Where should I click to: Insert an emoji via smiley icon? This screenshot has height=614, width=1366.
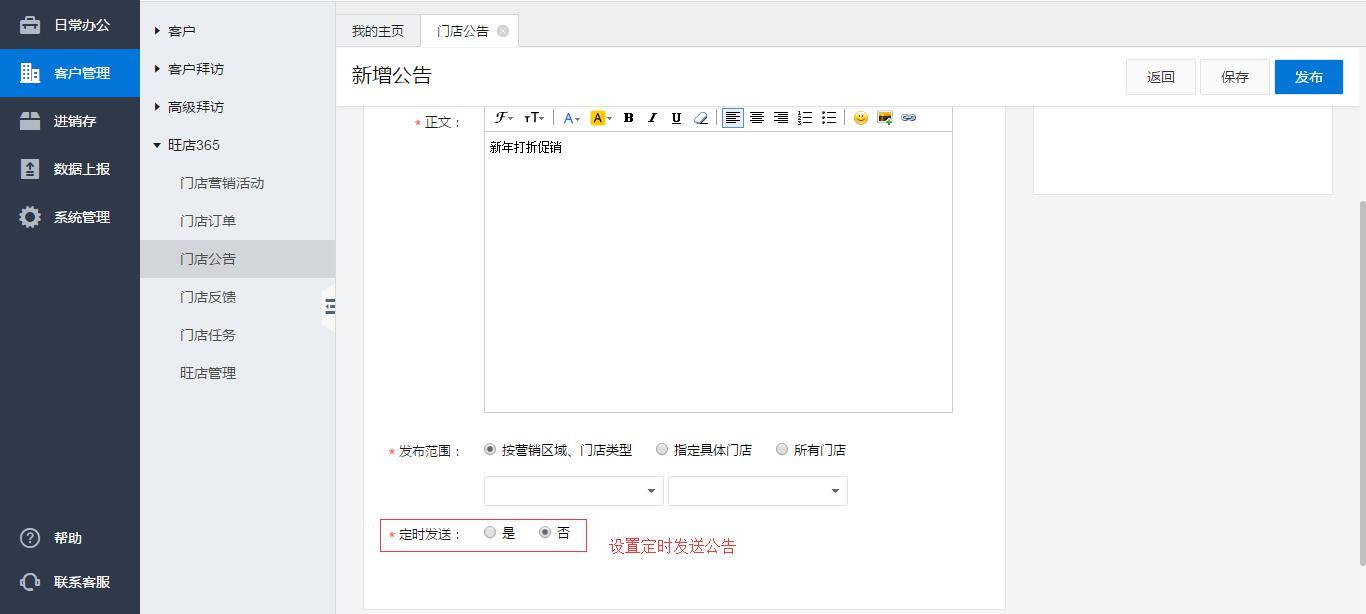(x=860, y=118)
